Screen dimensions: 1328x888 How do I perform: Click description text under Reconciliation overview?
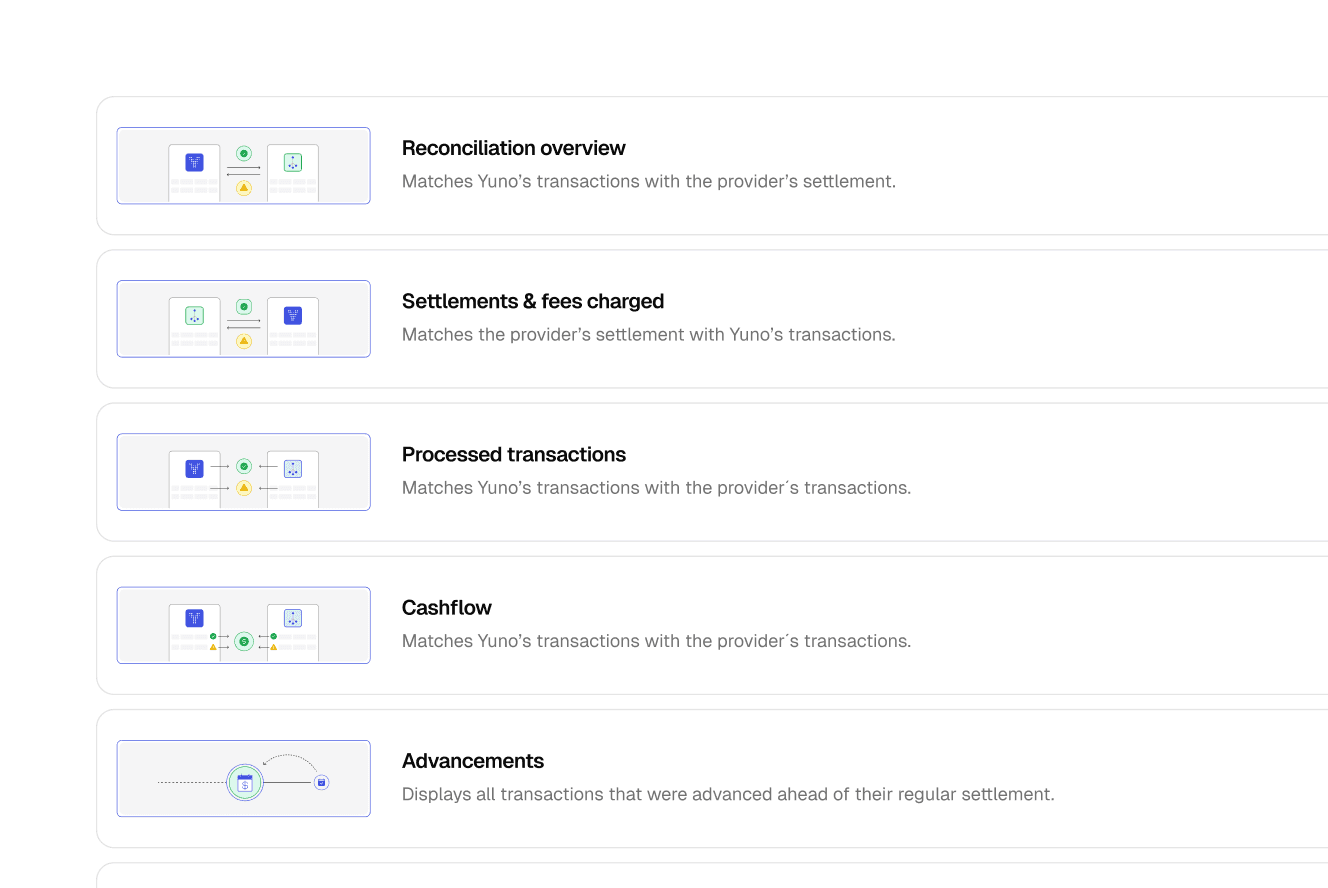(649, 181)
